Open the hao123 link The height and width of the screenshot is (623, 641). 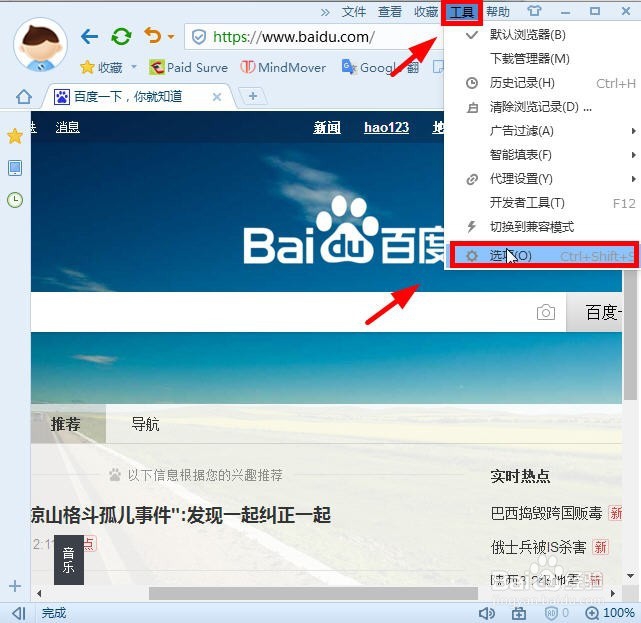pyautogui.click(x=386, y=128)
